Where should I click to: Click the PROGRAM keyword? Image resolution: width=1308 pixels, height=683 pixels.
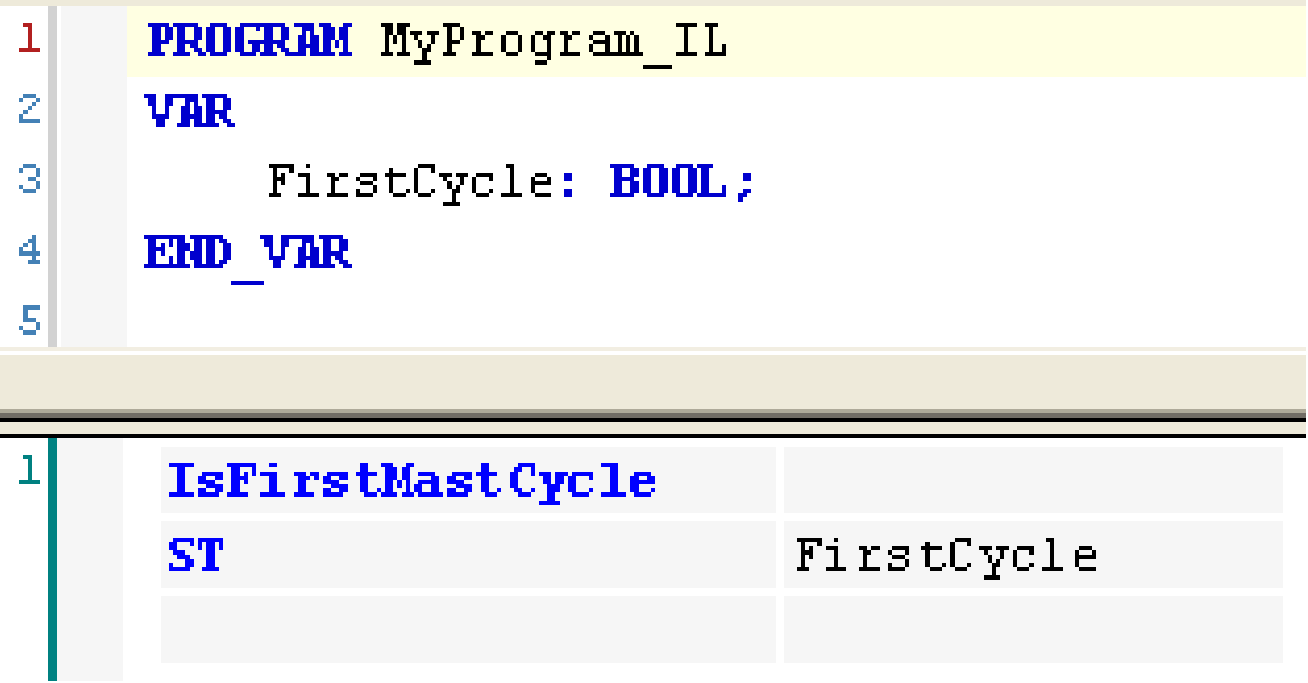249,41
